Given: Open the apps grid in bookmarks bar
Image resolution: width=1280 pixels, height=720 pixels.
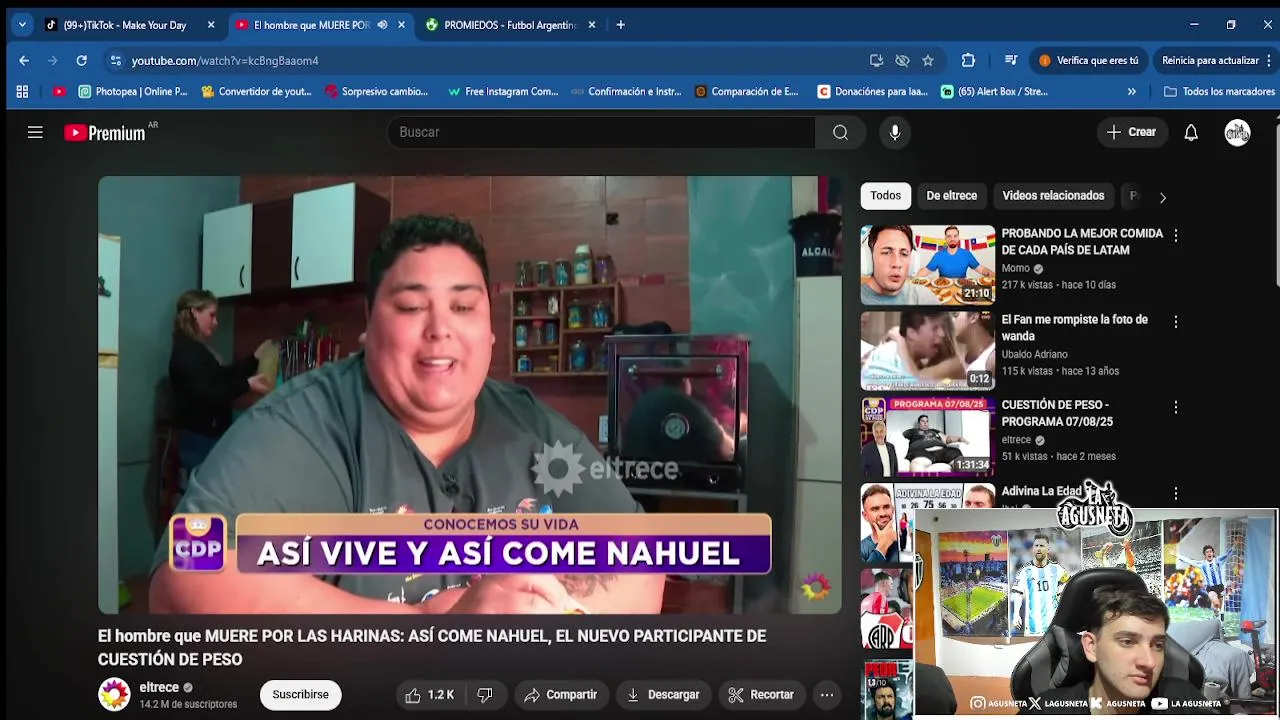Looking at the screenshot, I should 22,91.
